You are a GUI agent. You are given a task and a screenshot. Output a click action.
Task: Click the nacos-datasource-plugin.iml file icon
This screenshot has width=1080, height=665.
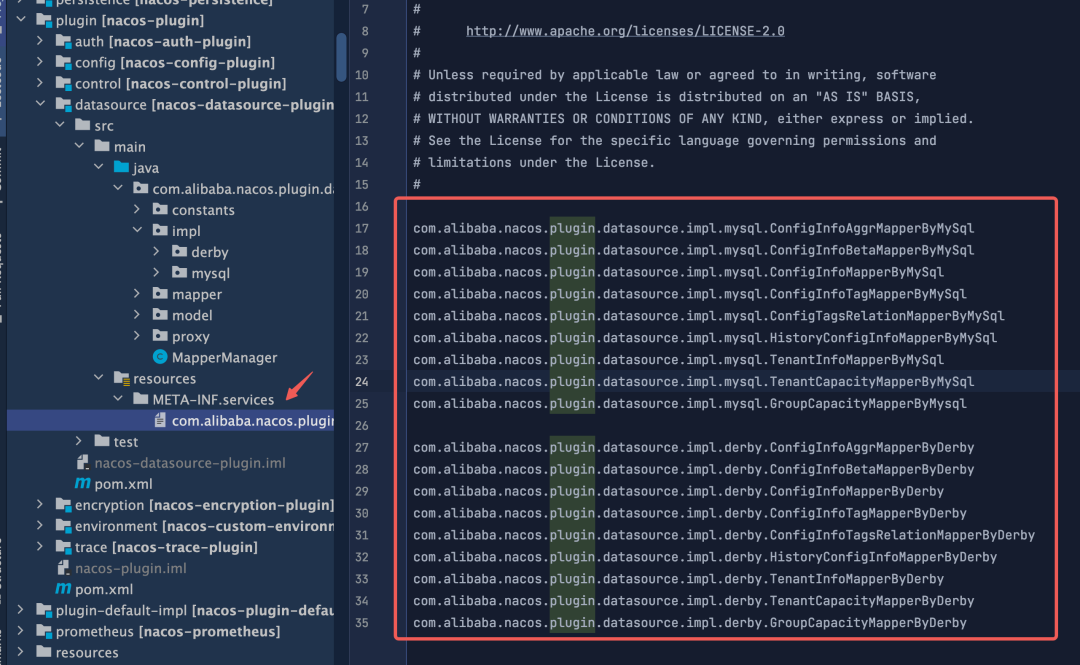tap(83, 463)
